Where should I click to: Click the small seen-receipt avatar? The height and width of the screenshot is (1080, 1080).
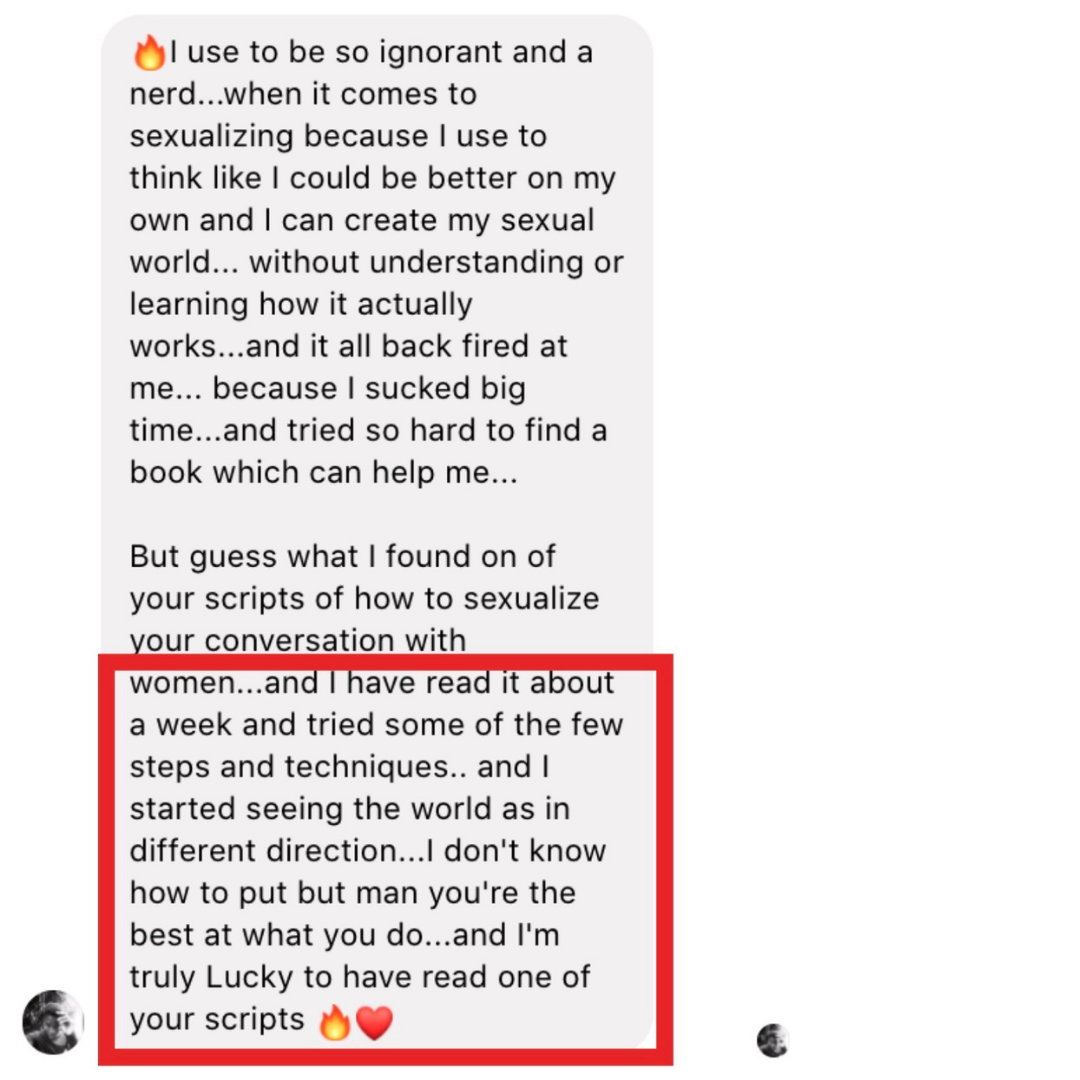[x=772, y=1040]
